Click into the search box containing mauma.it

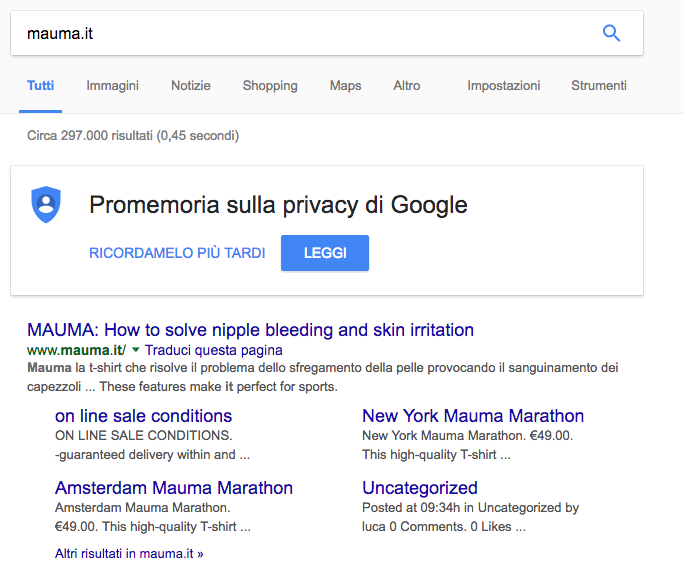(300, 33)
